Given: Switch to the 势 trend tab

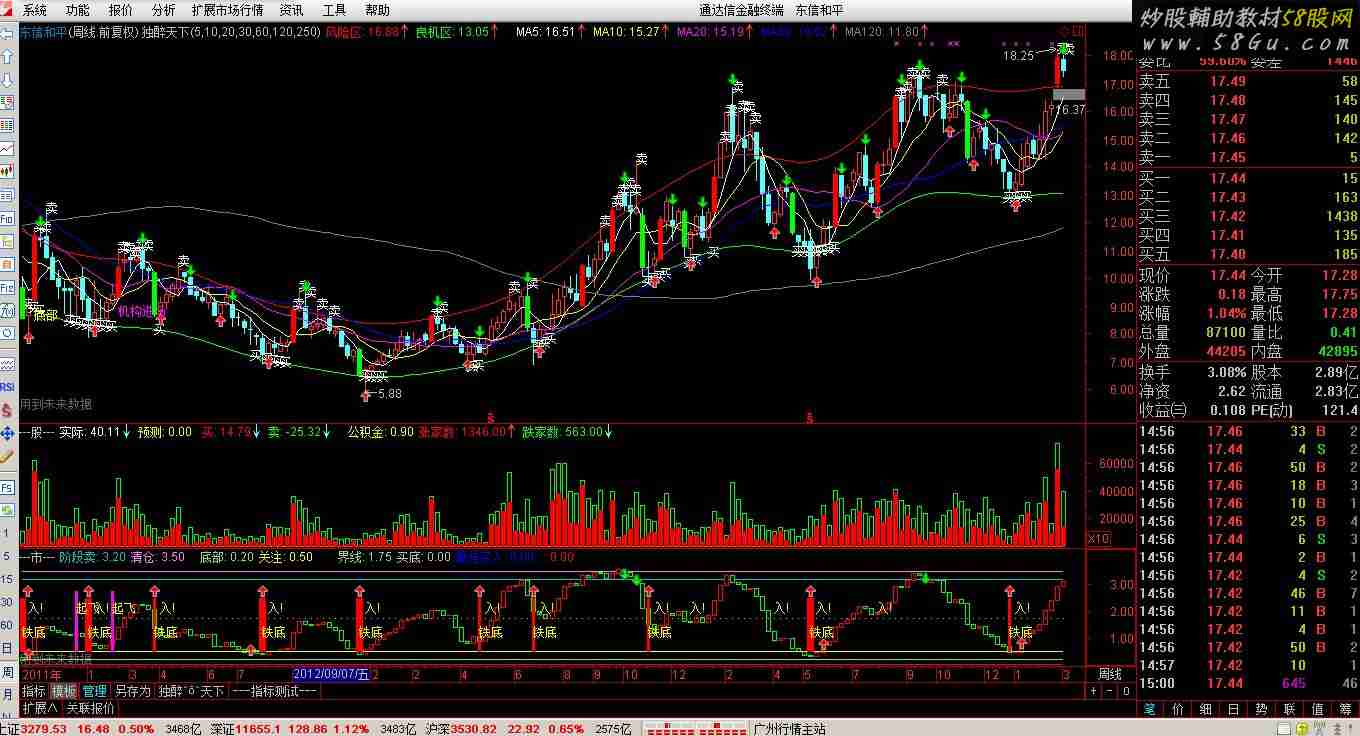Looking at the screenshot, I should click(x=1260, y=709).
